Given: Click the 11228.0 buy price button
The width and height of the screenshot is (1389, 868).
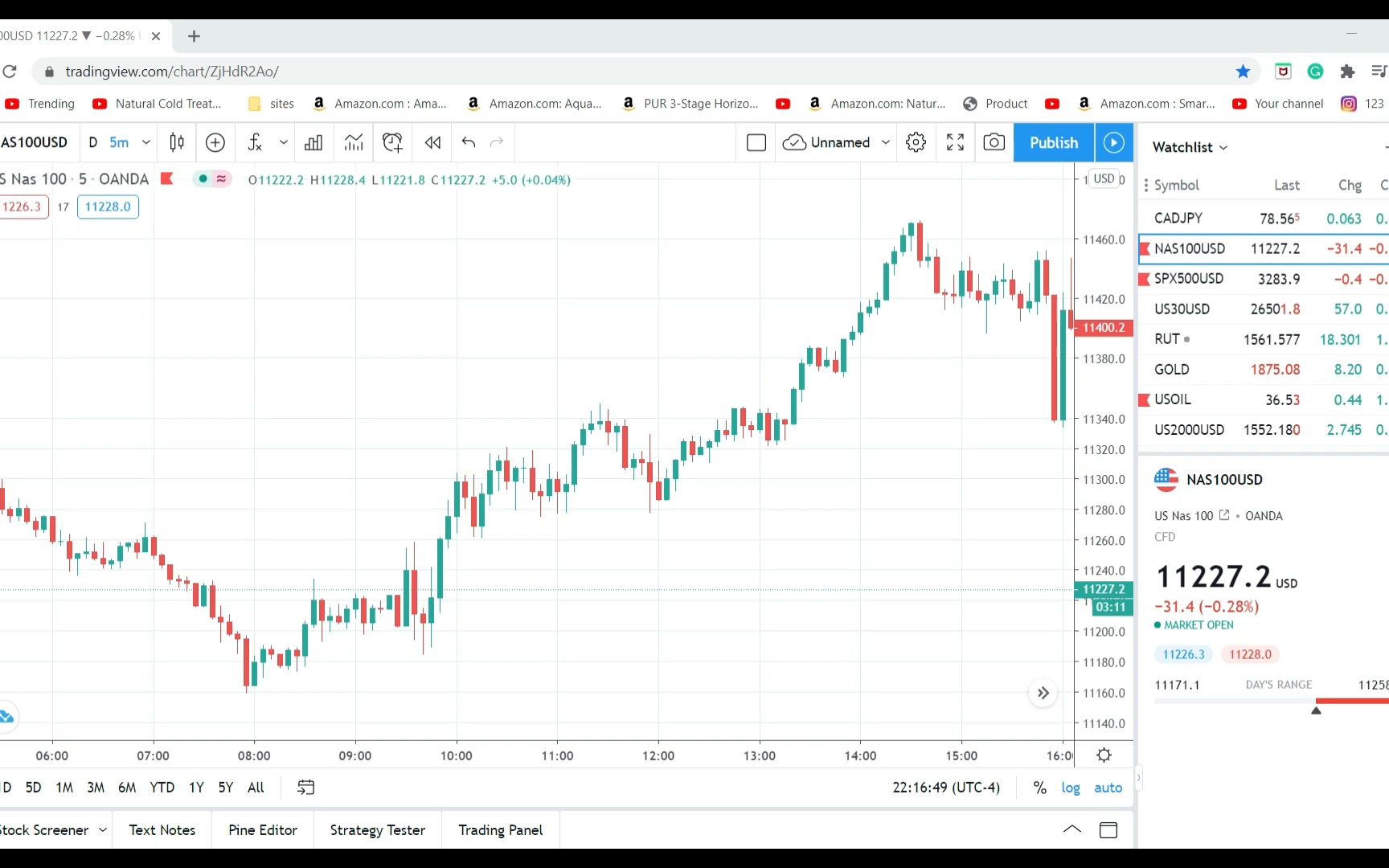Looking at the screenshot, I should [x=108, y=207].
